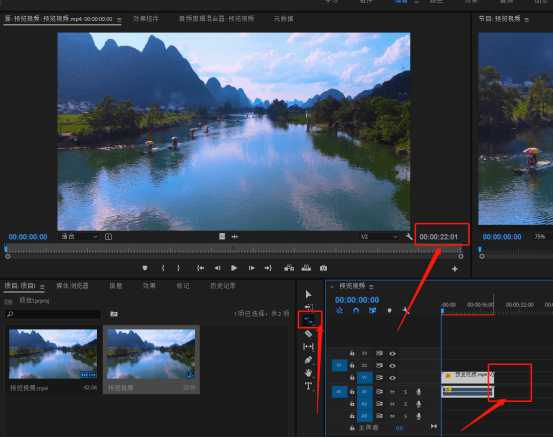The image size is (553, 438).
Task: Toggle visibility eye of track V1
Action: click(x=392, y=378)
